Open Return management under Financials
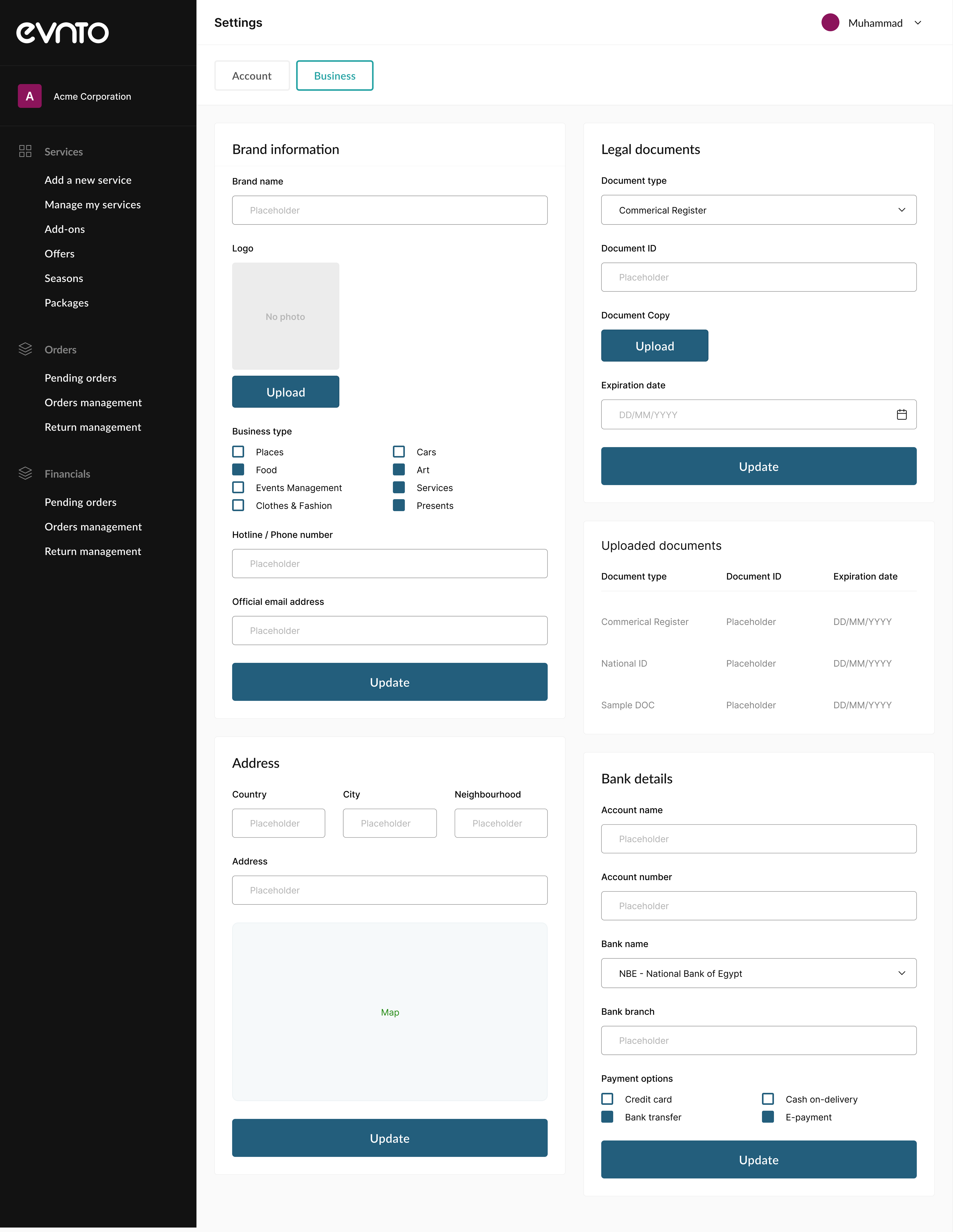 [93, 551]
